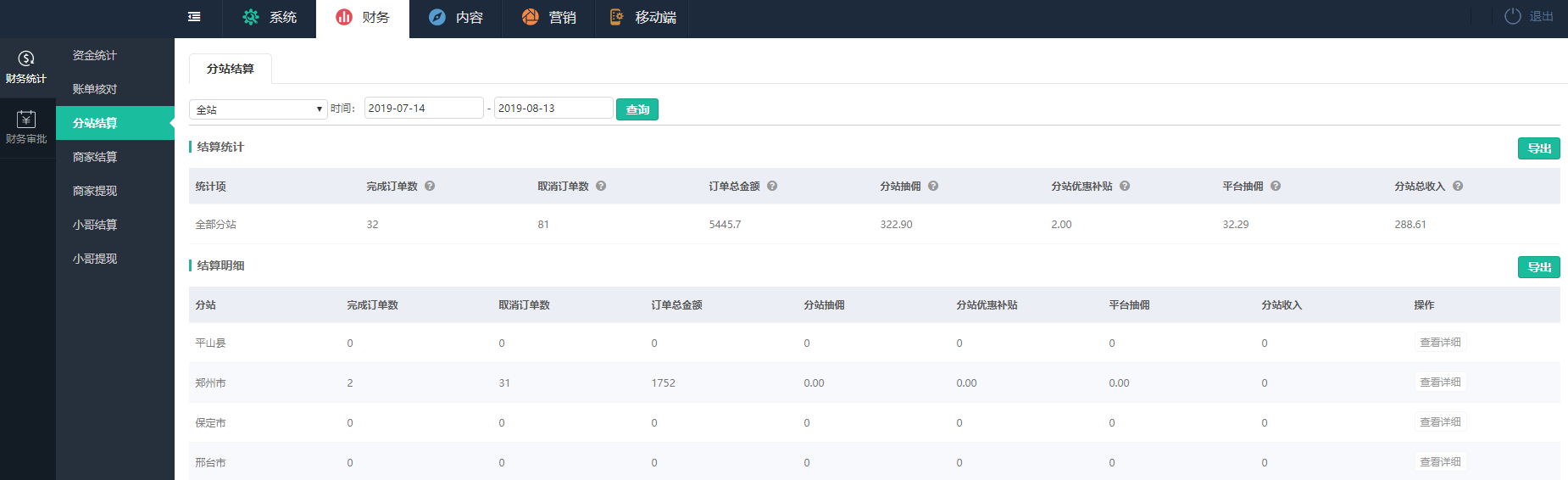Select 商家结算 in the side menu

tap(95, 157)
